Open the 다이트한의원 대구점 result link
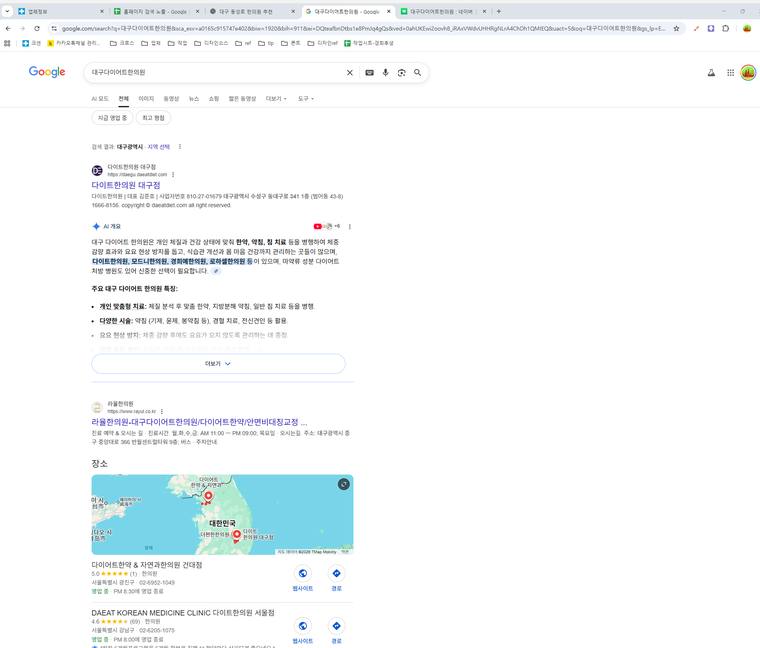Image resolution: width=760 pixels, height=648 pixels. click(126, 185)
